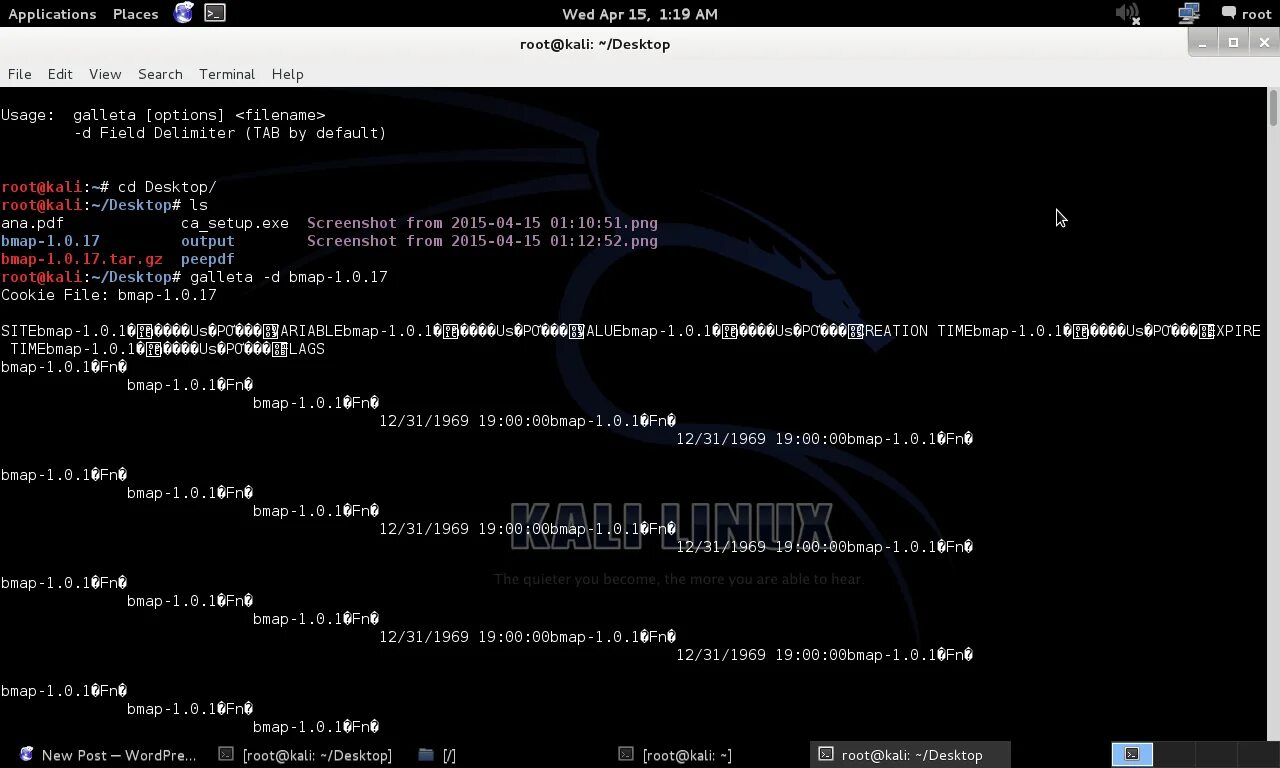Screen dimensions: 1280x768
Task: Launch the Iceweasel web browser icon
Action: click(184, 13)
